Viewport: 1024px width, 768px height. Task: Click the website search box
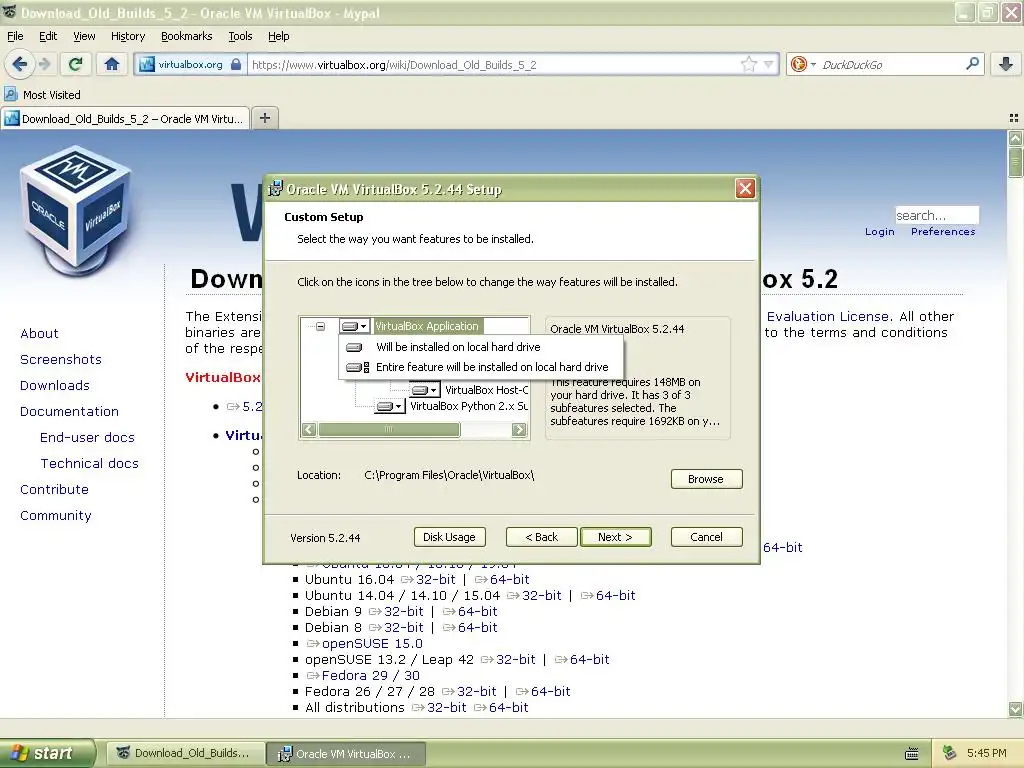[x=936, y=215]
